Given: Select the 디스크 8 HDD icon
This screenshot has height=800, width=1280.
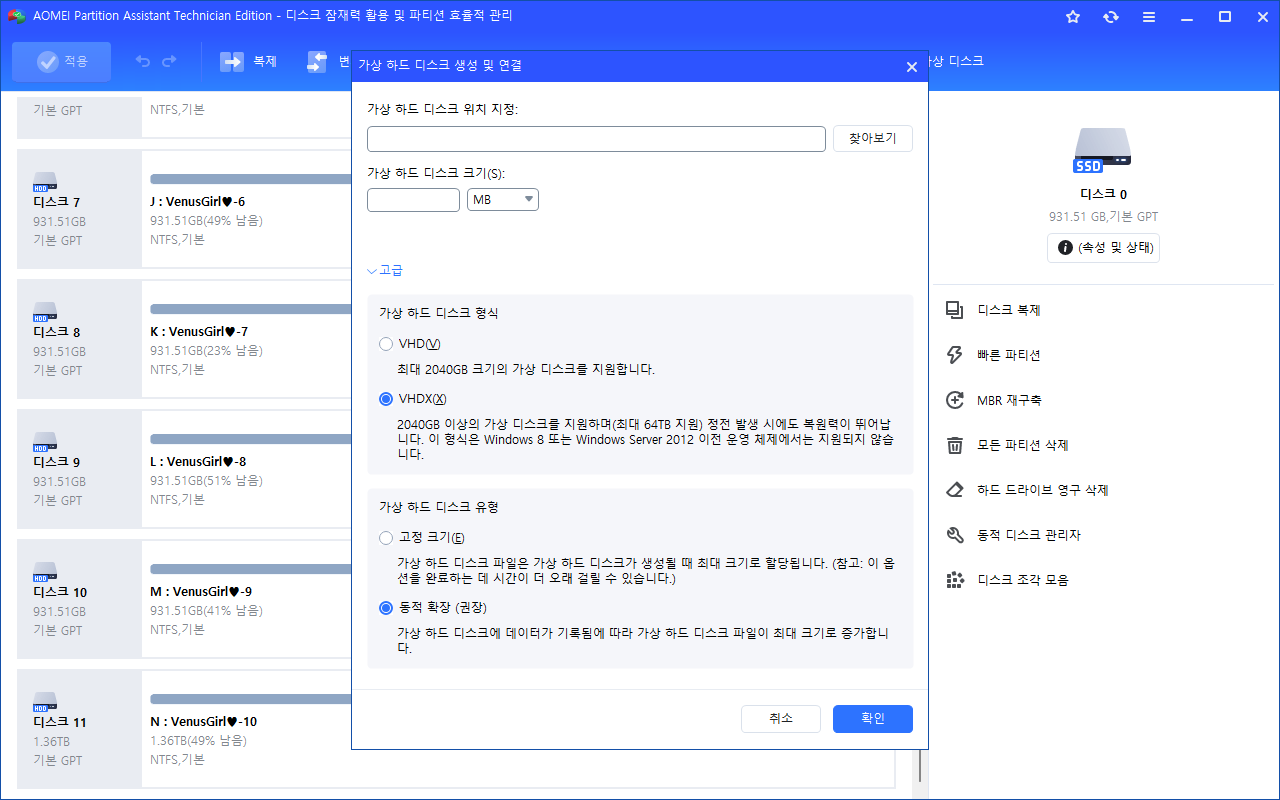Looking at the screenshot, I should 45,311.
